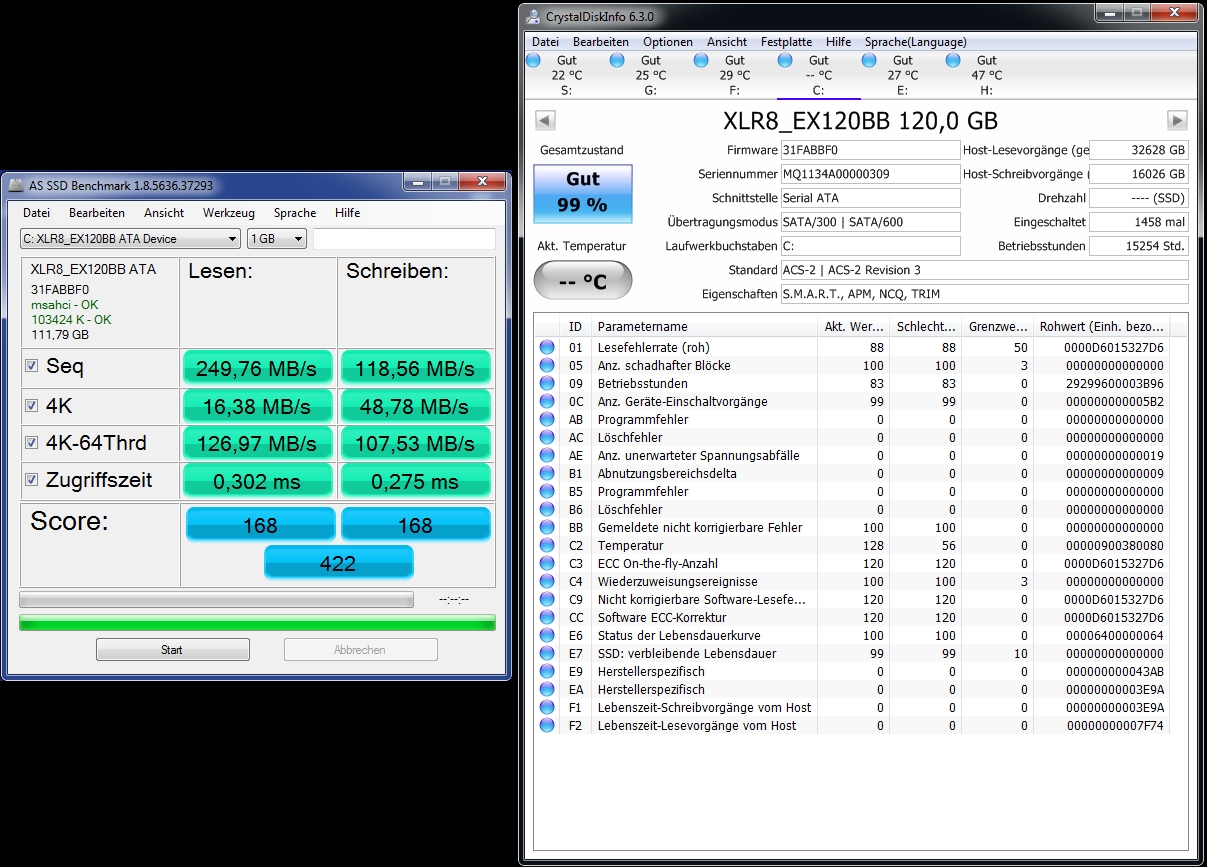Uncheck the 4K benchmark checkbox
The image size is (1207, 867).
coord(32,405)
